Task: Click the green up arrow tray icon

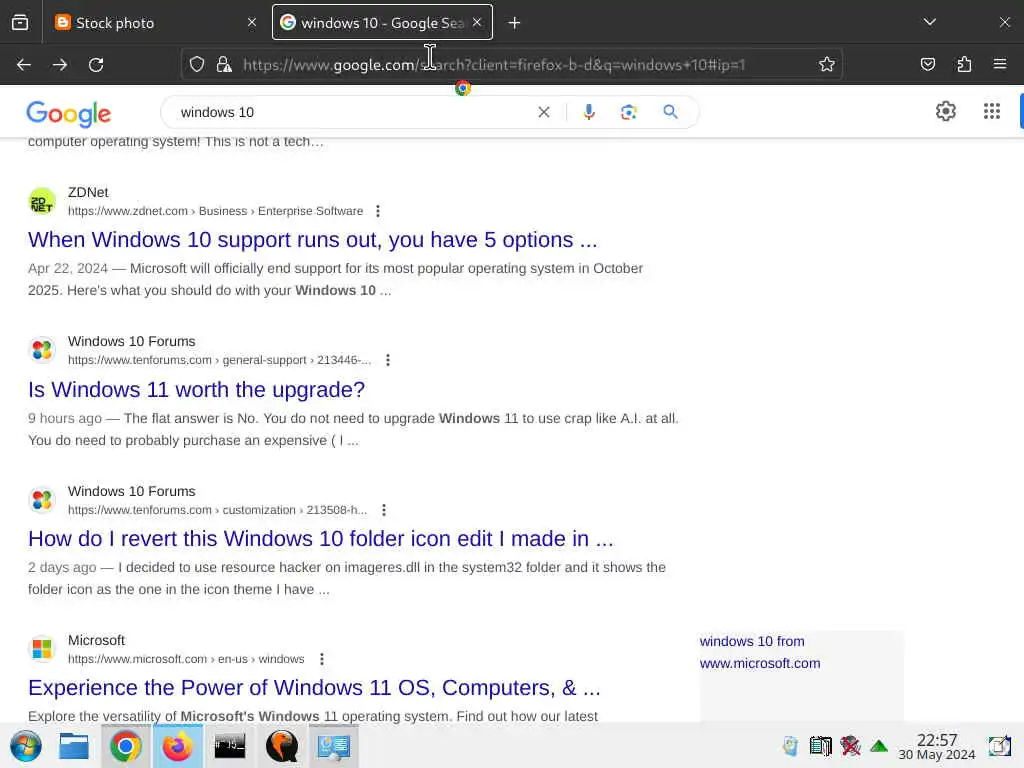Action: [879, 746]
